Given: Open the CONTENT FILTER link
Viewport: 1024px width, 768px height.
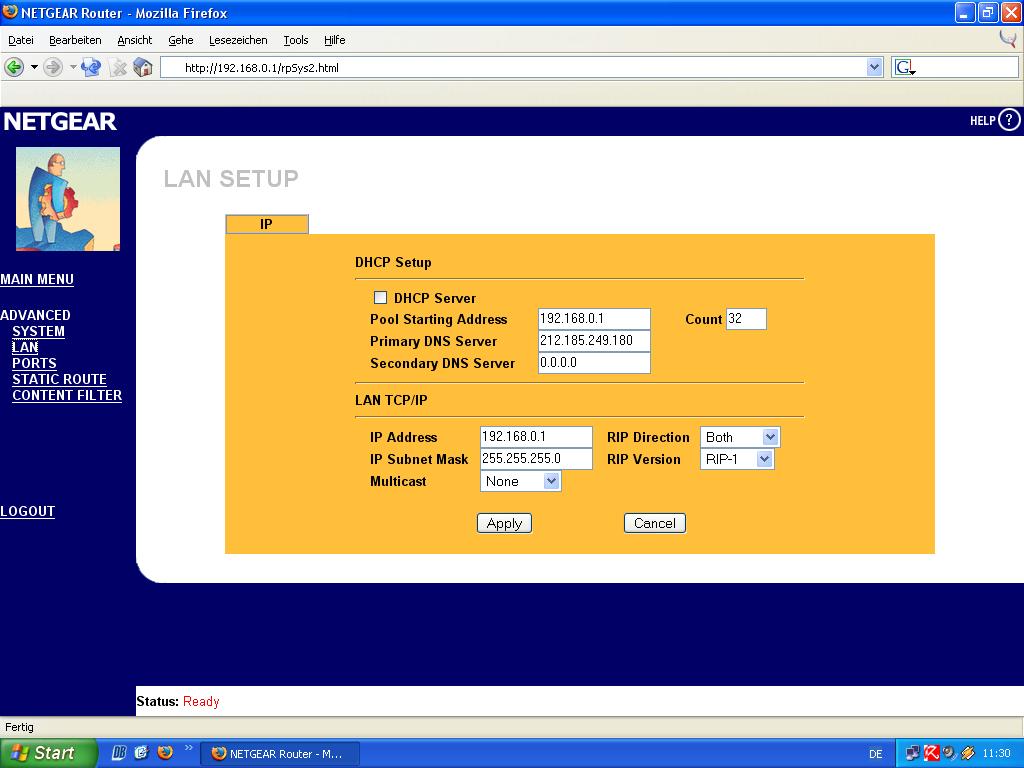Looking at the screenshot, I should pos(67,395).
